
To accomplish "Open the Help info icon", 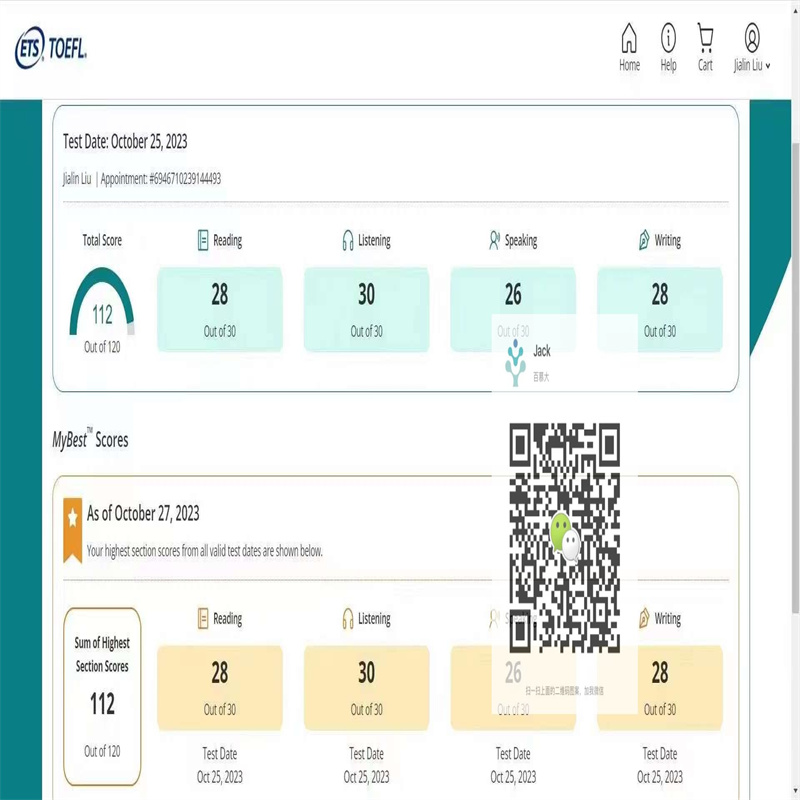I will pos(668,39).
